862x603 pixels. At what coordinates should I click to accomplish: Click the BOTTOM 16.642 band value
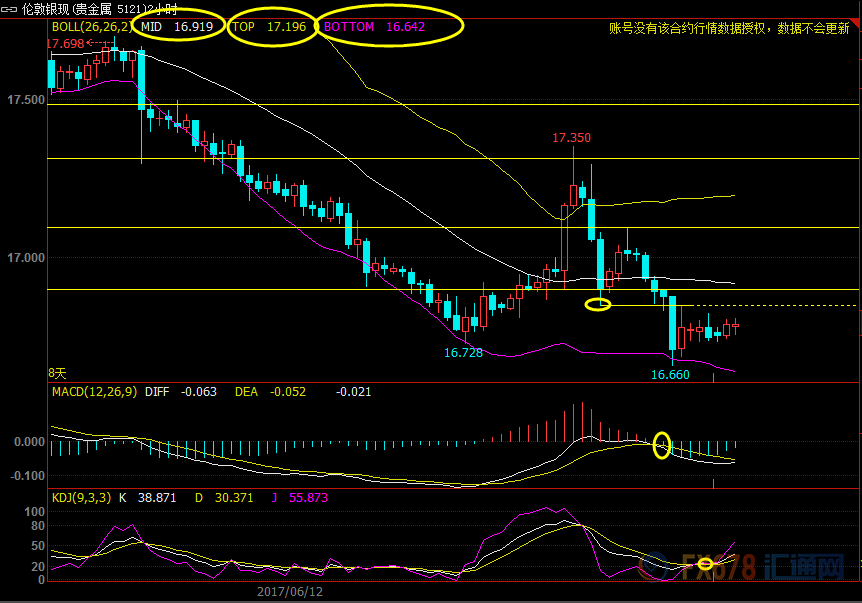point(374,27)
